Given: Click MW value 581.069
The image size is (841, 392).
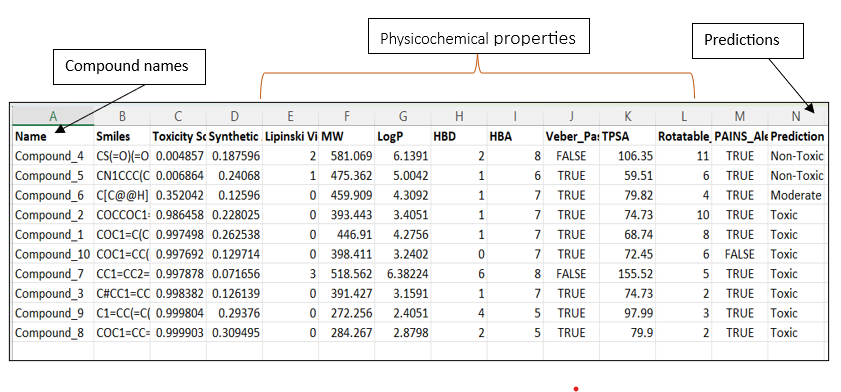Looking at the screenshot, I should pyautogui.click(x=346, y=156).
